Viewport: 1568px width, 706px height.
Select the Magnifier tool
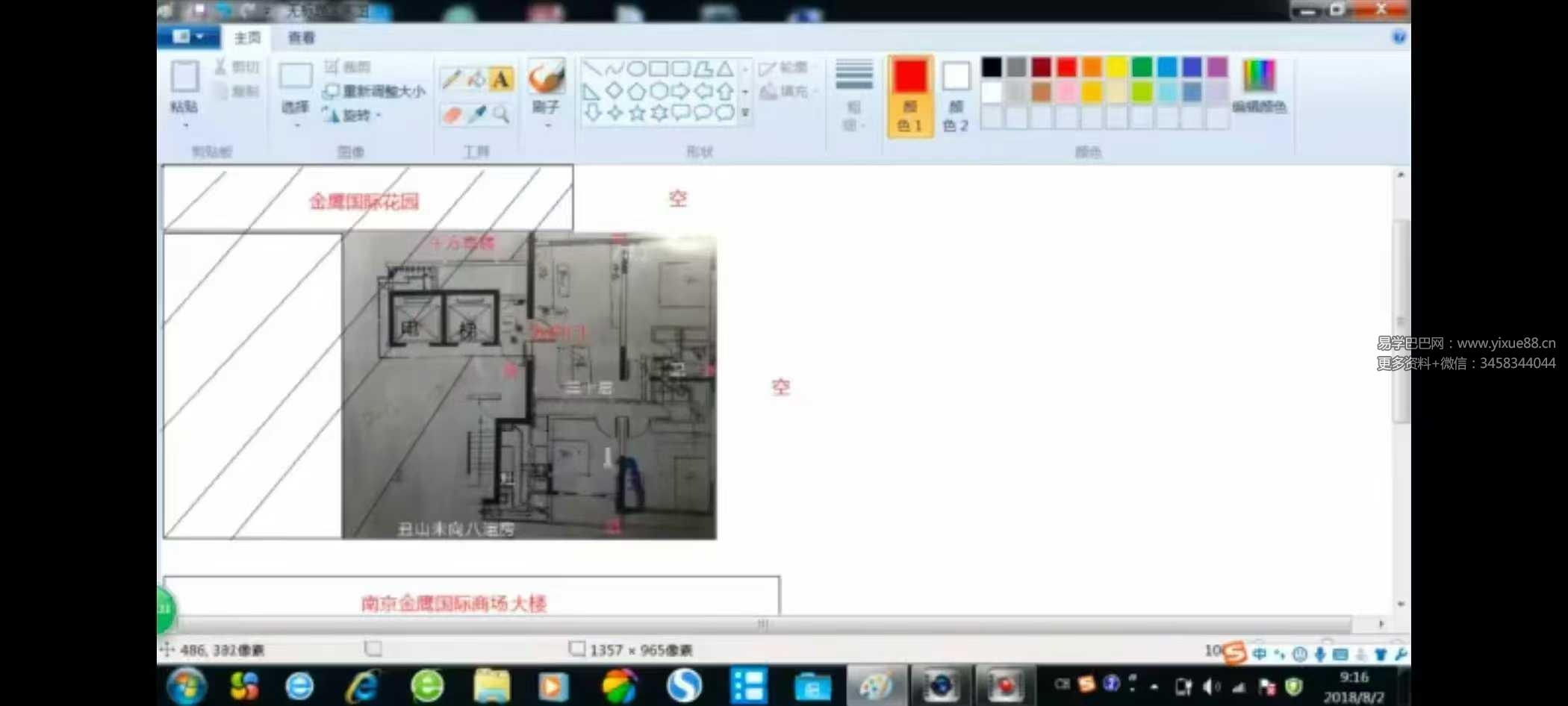502,114
